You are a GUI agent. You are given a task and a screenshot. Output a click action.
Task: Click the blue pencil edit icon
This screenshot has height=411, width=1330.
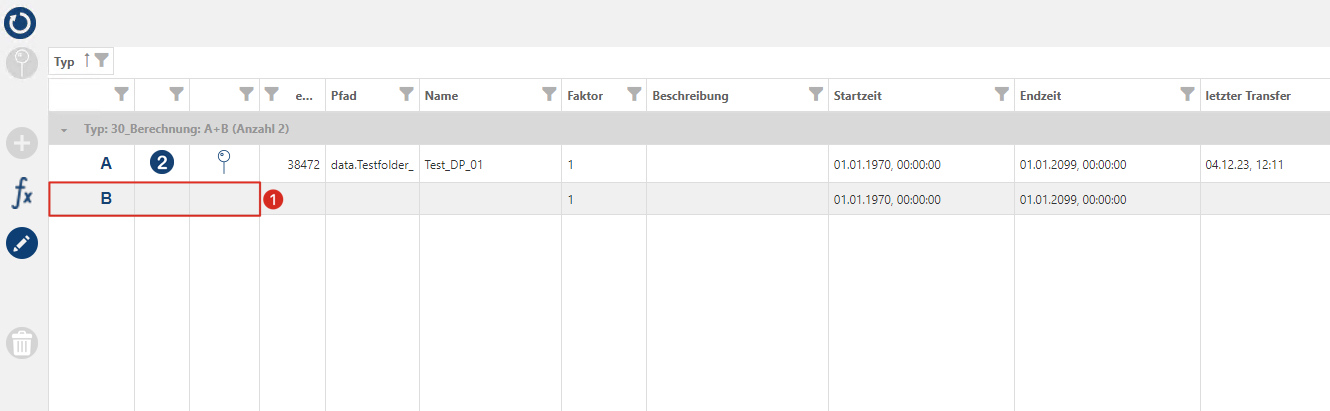(22, 243)
